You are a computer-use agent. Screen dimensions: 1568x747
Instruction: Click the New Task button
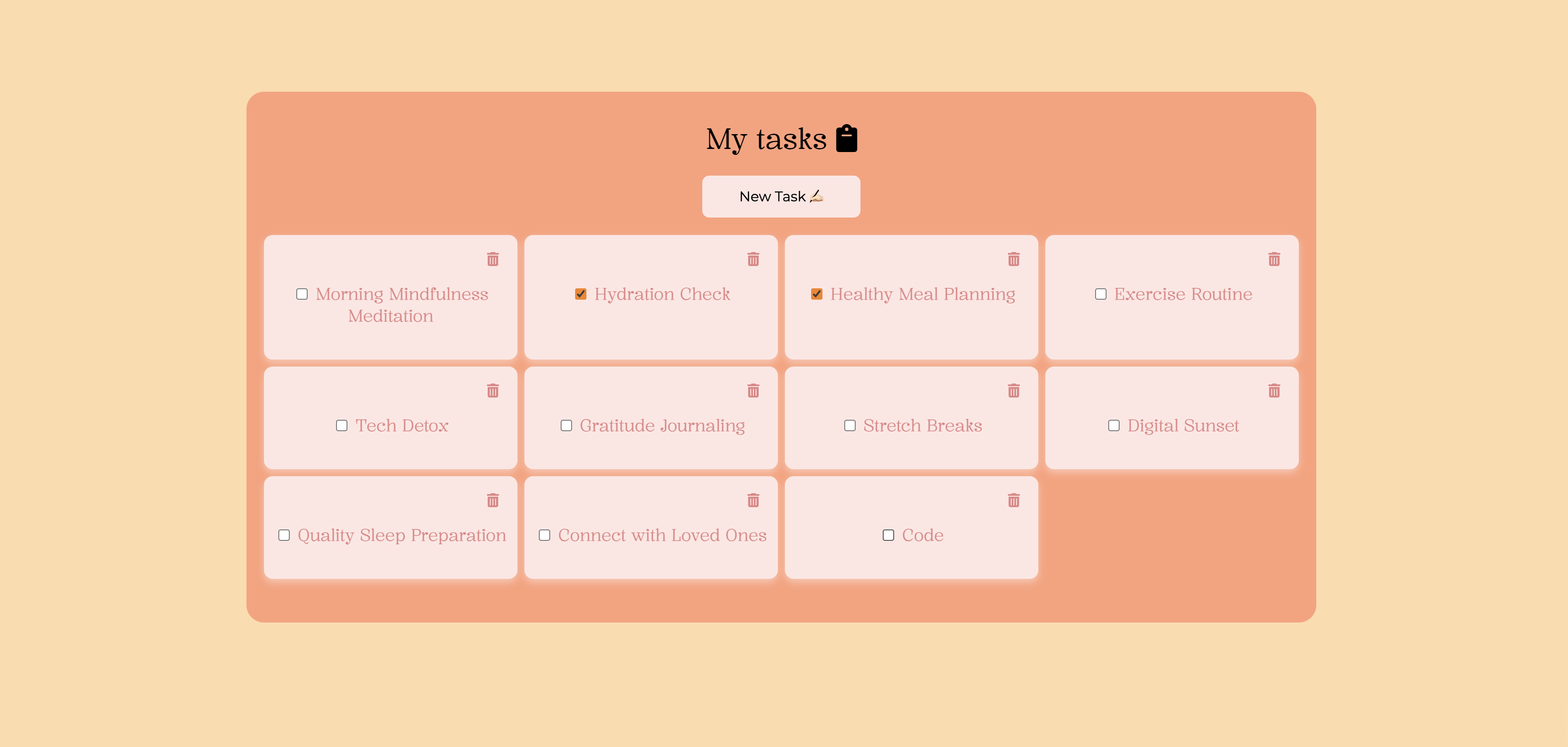tap(781, 197)
